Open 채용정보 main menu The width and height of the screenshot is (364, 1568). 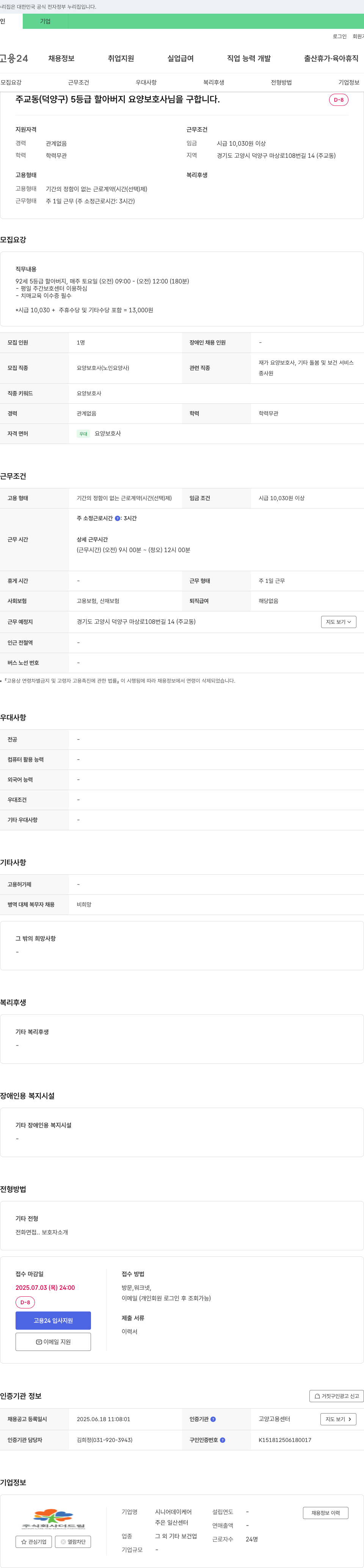61,58
